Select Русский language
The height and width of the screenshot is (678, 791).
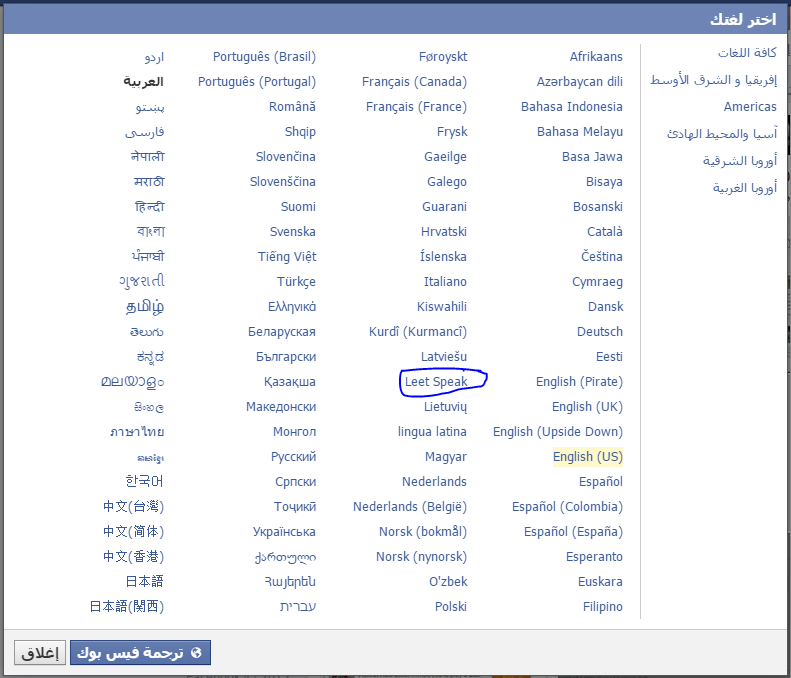(x=293, y=457)
